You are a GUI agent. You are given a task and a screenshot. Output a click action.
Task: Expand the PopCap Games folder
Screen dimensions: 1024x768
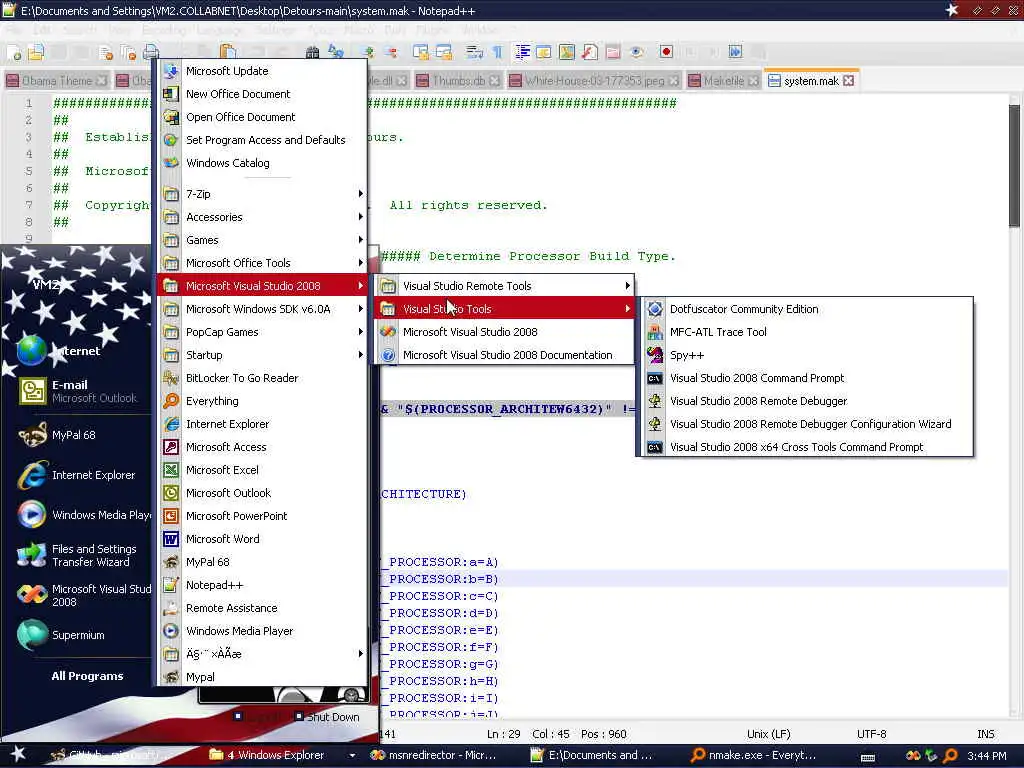[x=261, y=332]
